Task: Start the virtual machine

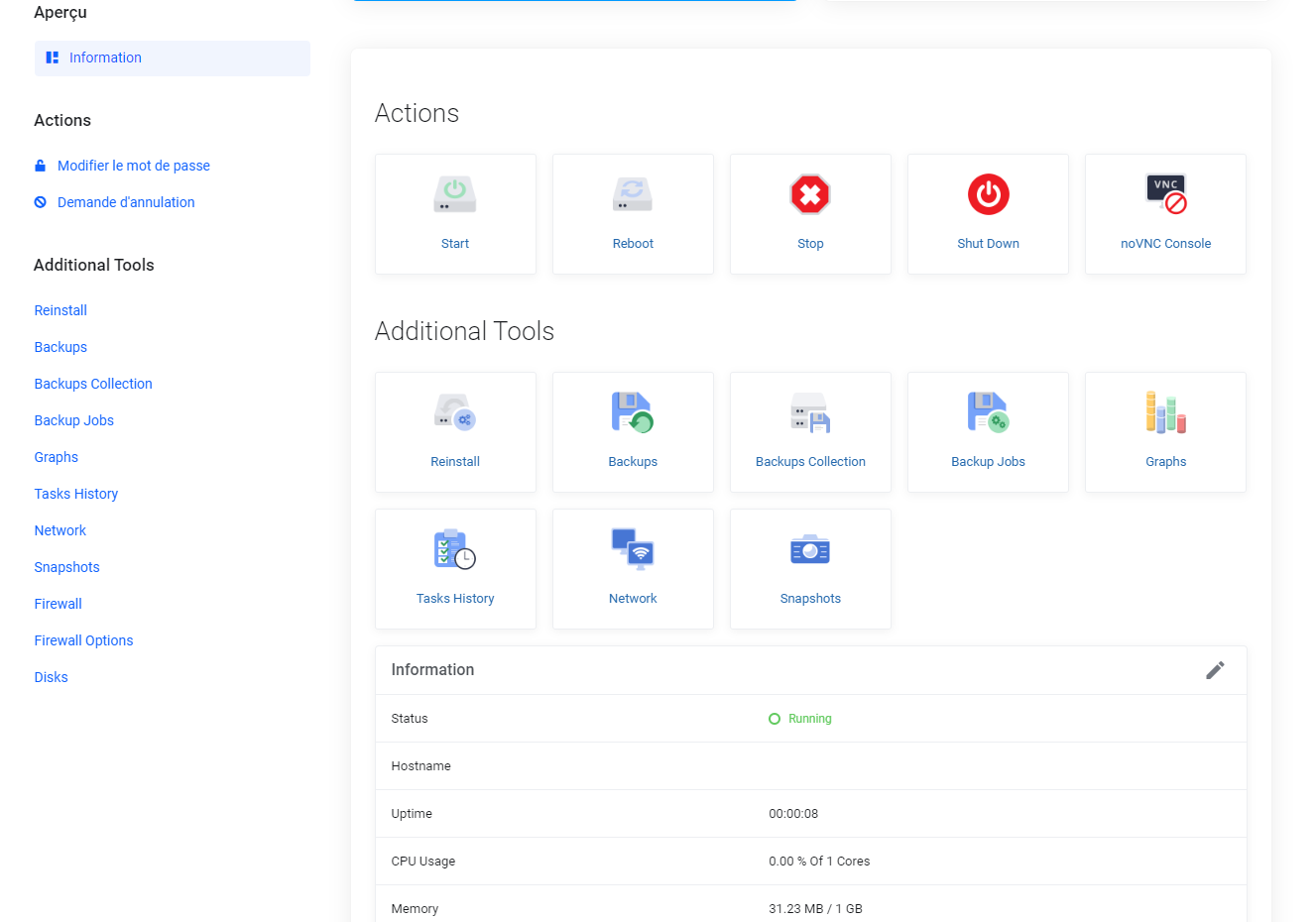Action: click(455, 213)
